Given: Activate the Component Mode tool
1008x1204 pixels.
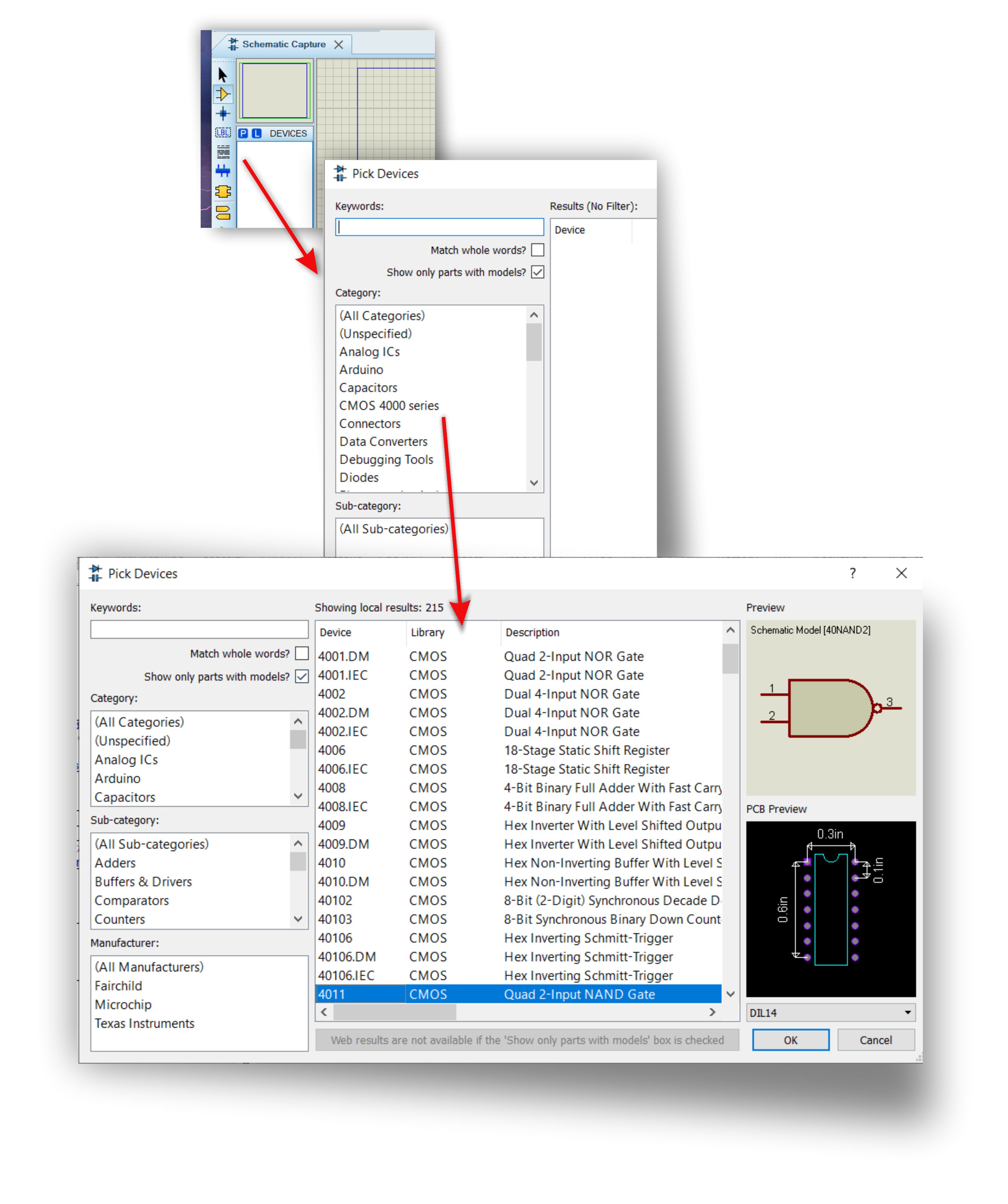Looking at the screenshot, I should [222, 94].
